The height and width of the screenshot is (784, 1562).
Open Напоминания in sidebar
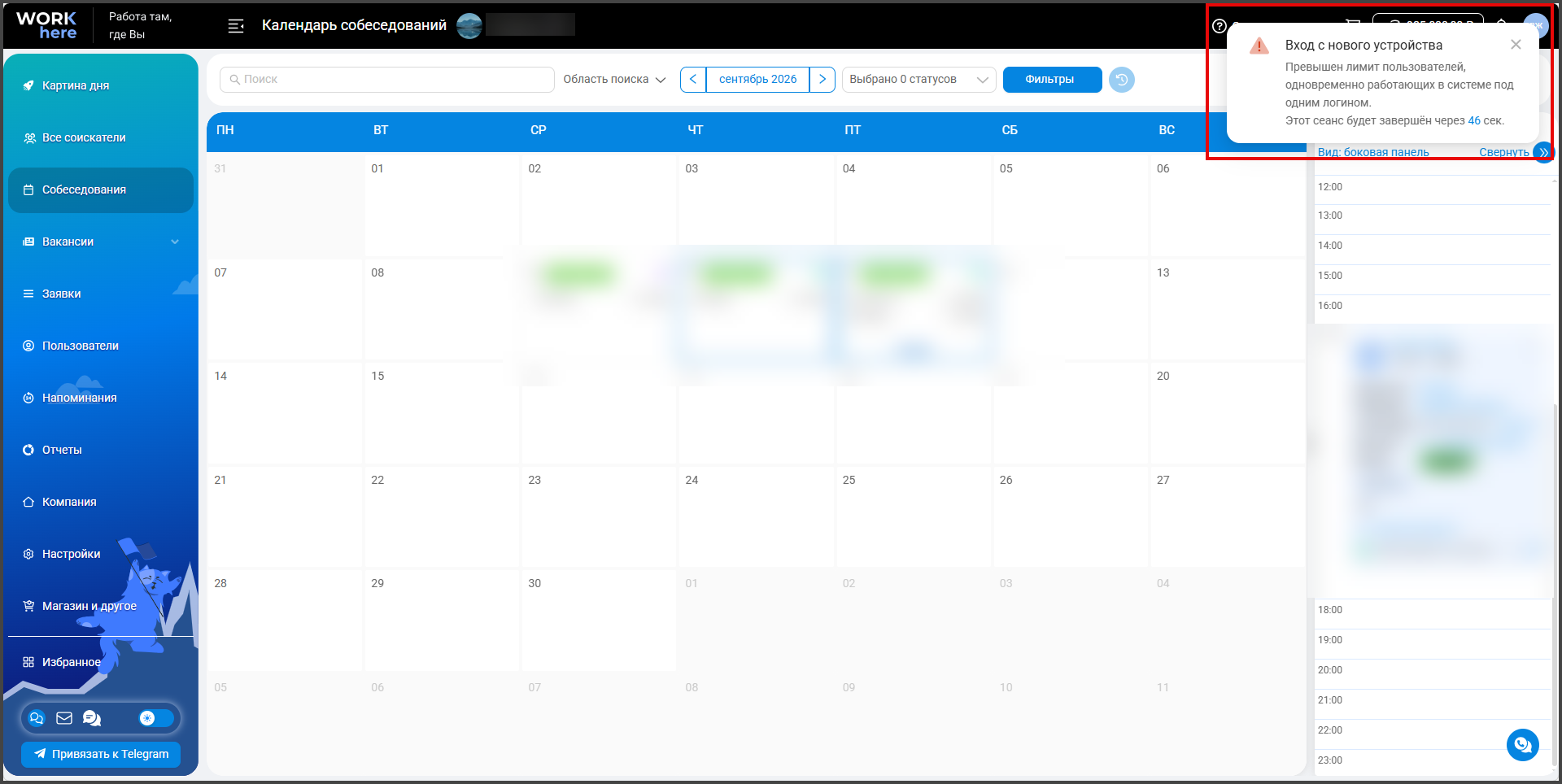point(101,398)
